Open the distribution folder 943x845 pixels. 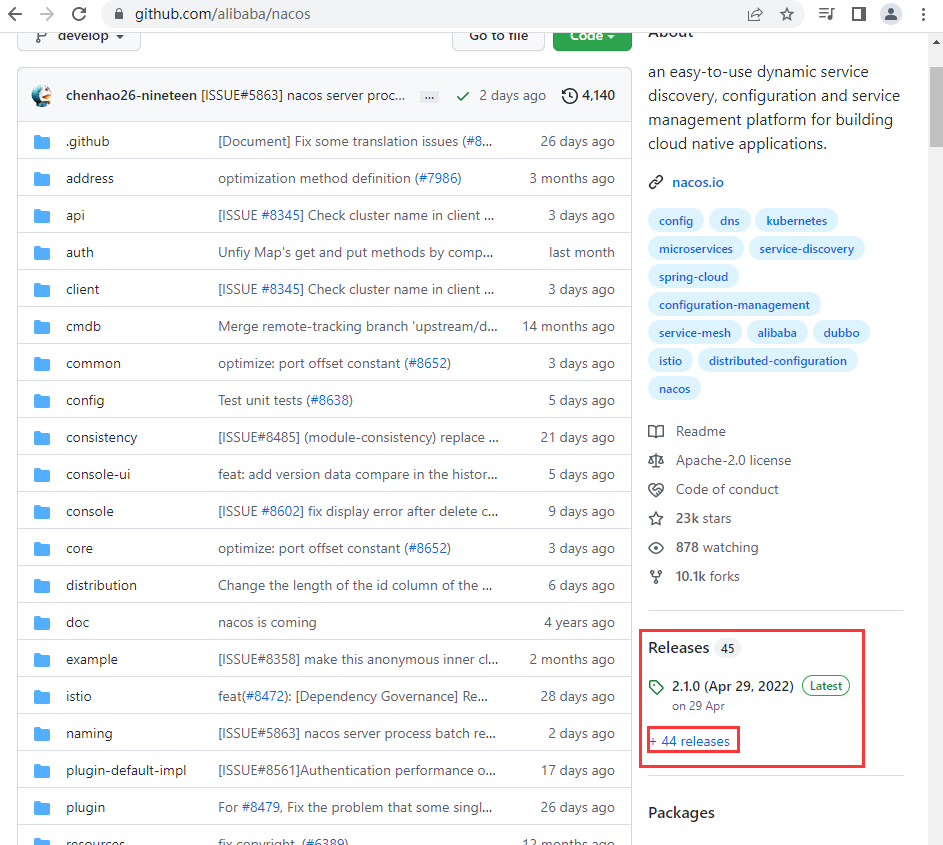tap(101, 586)
